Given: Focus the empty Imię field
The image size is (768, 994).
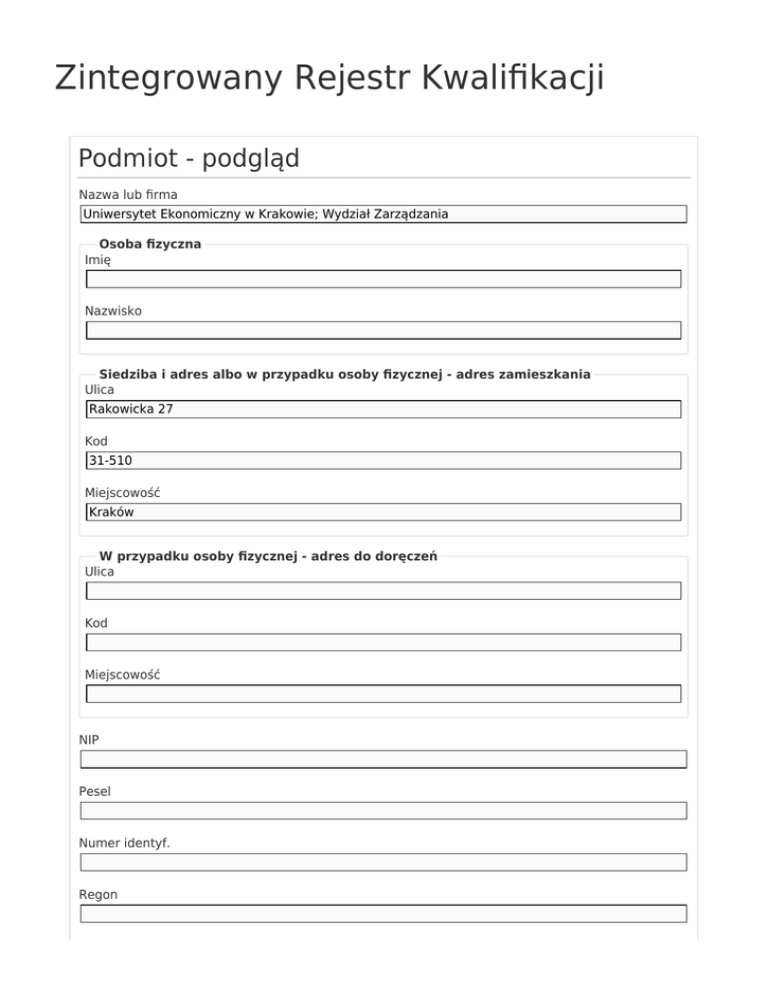Looking at the screenshot, I should coord(383,279).
